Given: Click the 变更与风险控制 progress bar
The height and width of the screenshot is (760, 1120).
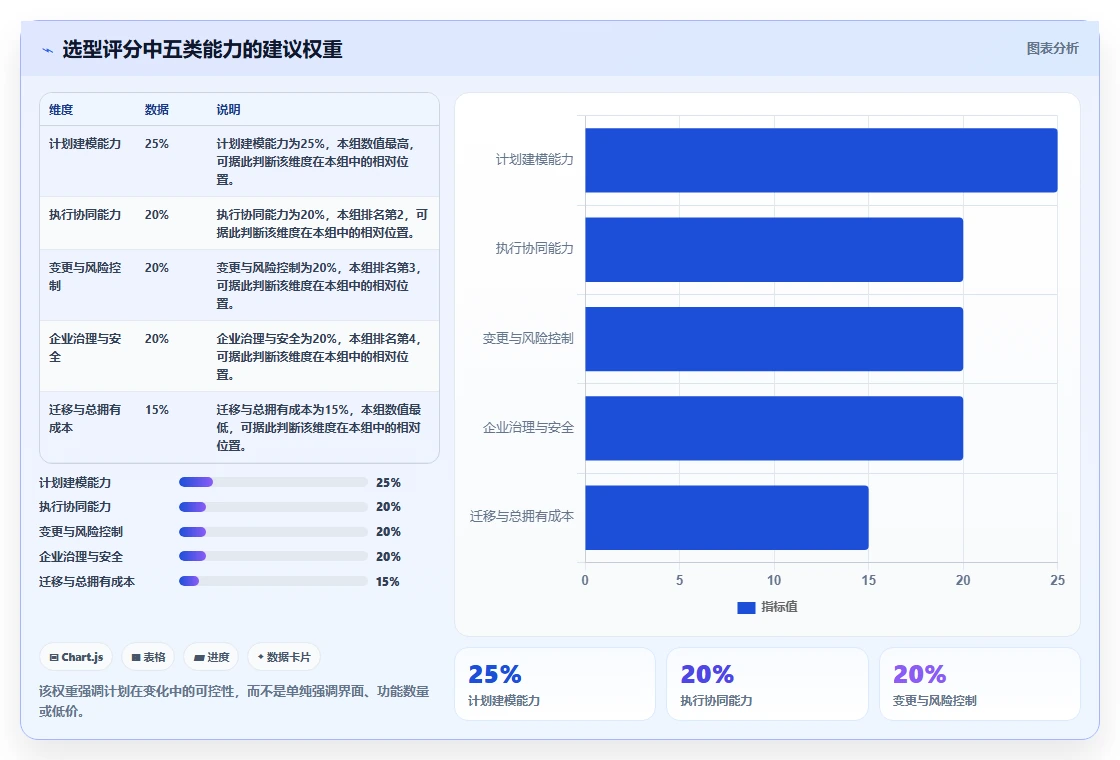Looking at the screenshot, I should click(x=273, y=532).
